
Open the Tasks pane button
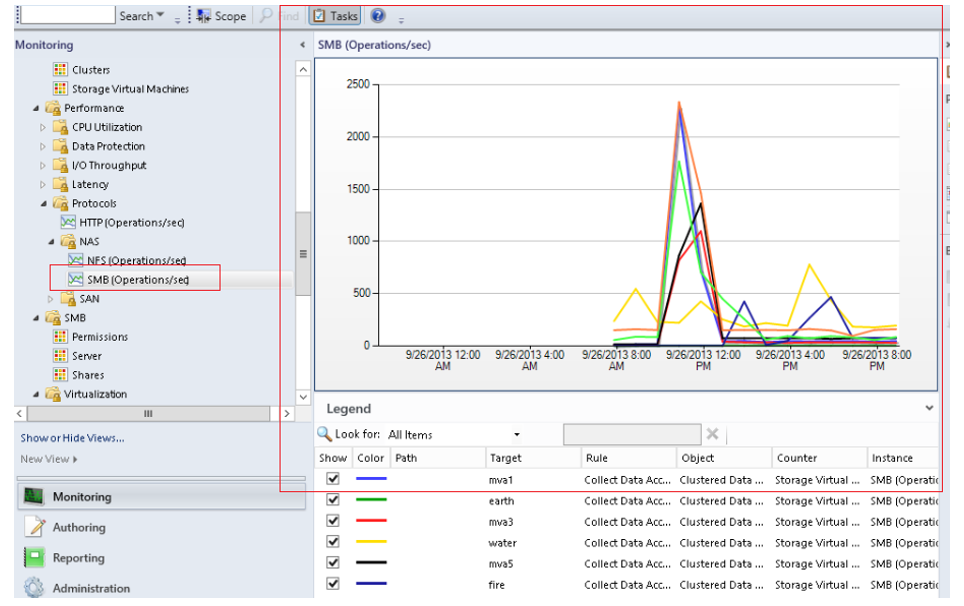pyautogui.click(x=335, y=16)
